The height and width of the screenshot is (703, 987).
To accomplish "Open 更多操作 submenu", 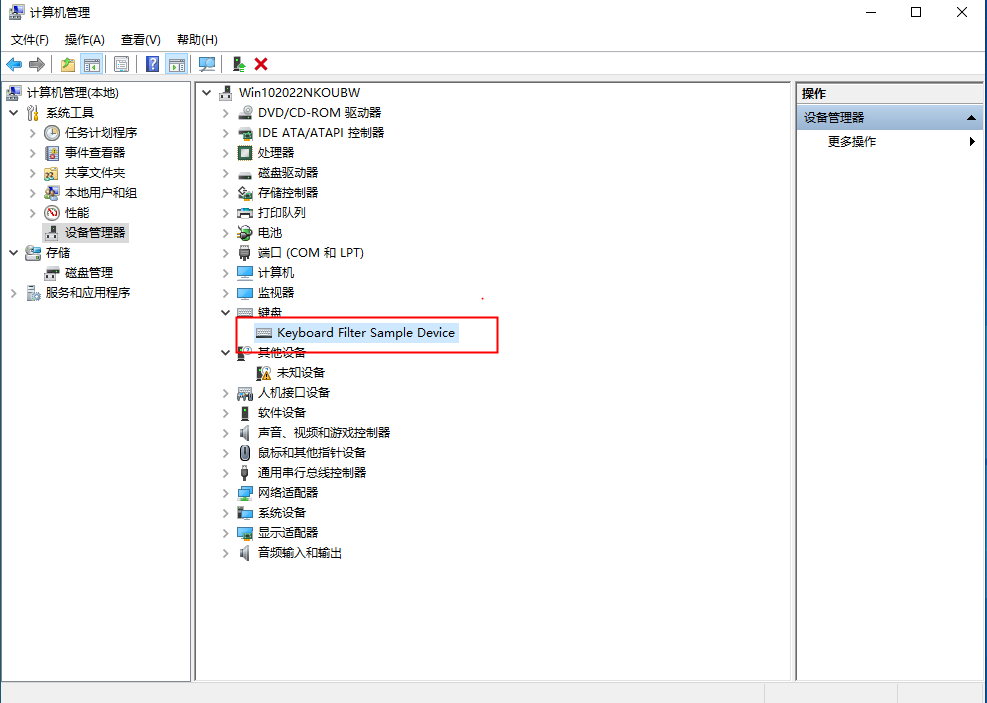I will point(852,142).
